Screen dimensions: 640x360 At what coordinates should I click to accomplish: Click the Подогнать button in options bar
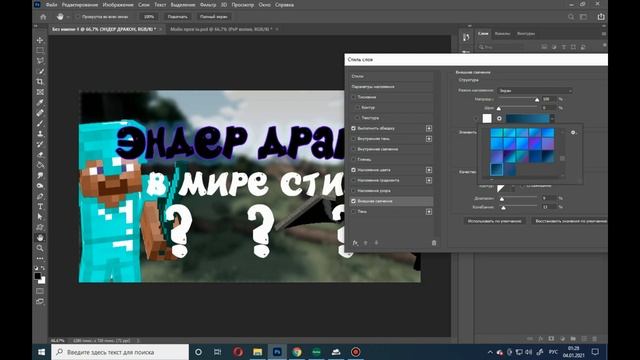(x=178, y=17)
